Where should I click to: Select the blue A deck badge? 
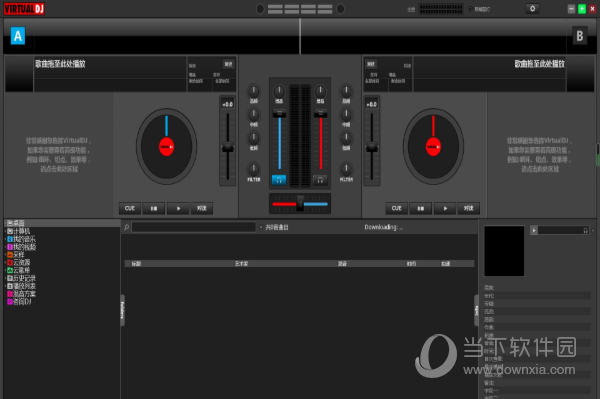tap(18, 36)
